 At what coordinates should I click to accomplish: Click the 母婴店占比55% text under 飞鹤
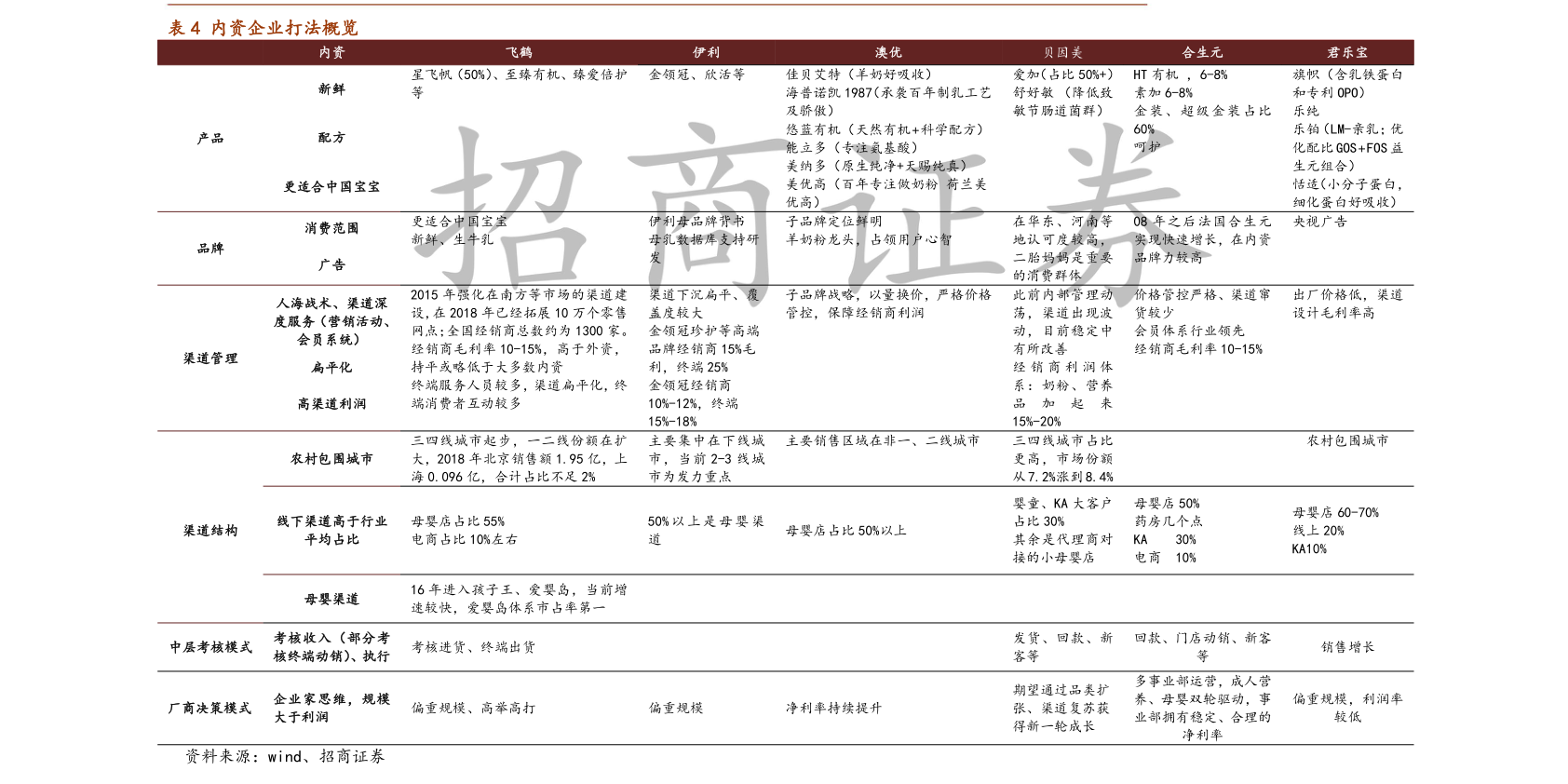point(458,521)
